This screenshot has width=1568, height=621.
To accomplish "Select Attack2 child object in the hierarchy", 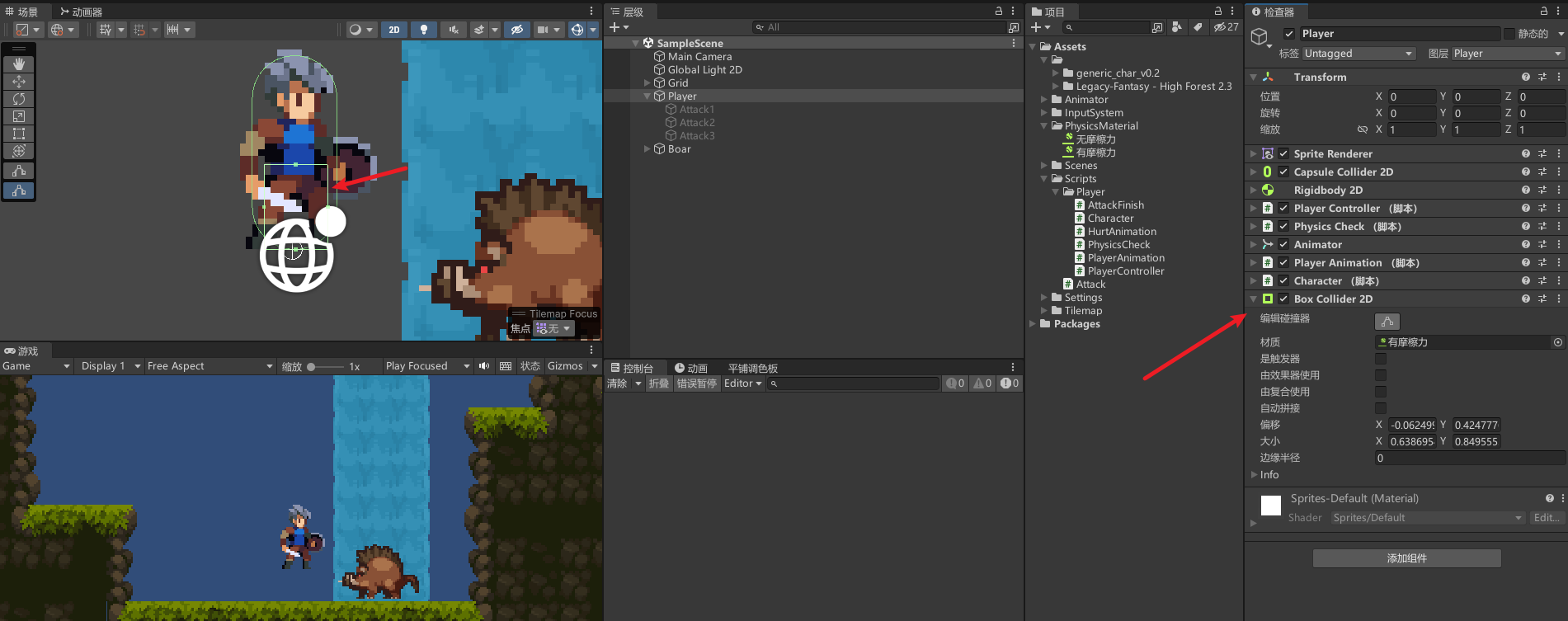I will (697, 123).
